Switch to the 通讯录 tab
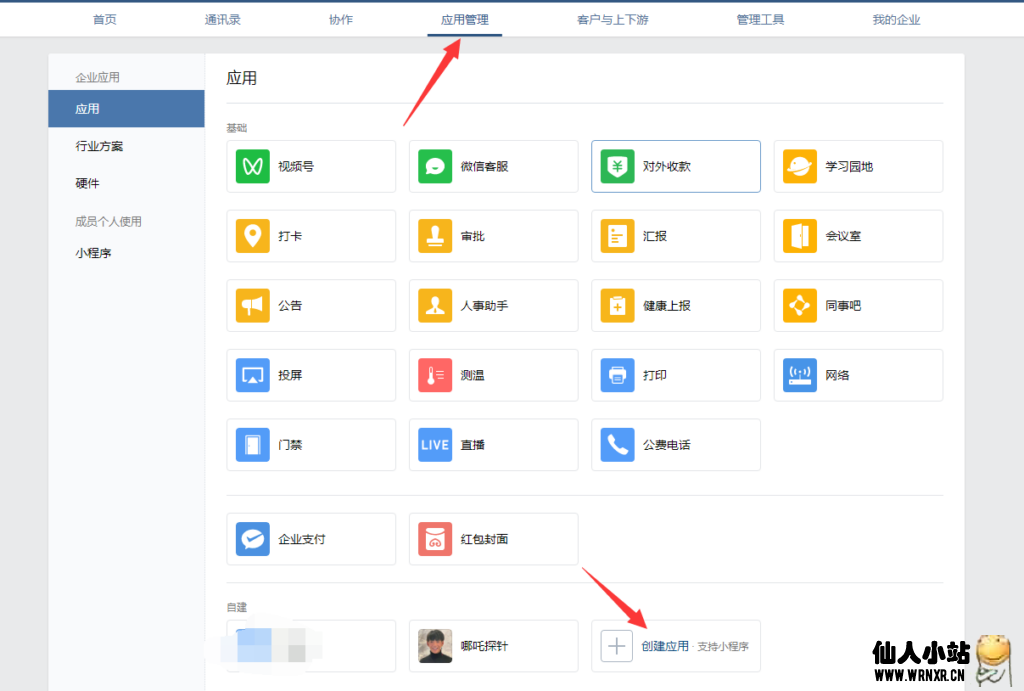The width and height of the screenshot is (1024, 691). (222, 20)
